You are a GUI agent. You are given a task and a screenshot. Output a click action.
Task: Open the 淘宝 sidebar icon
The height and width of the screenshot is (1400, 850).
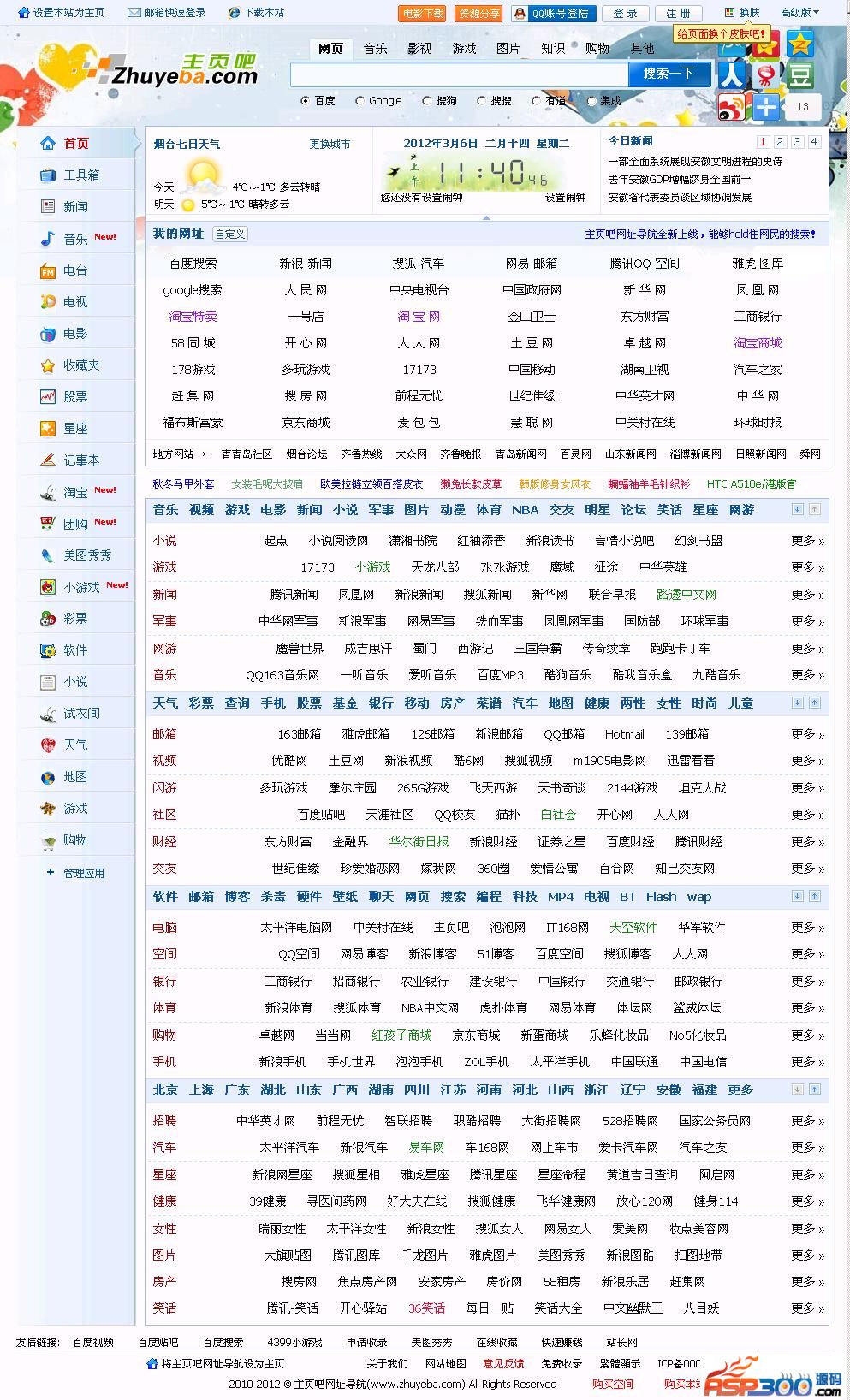[48, 492]
